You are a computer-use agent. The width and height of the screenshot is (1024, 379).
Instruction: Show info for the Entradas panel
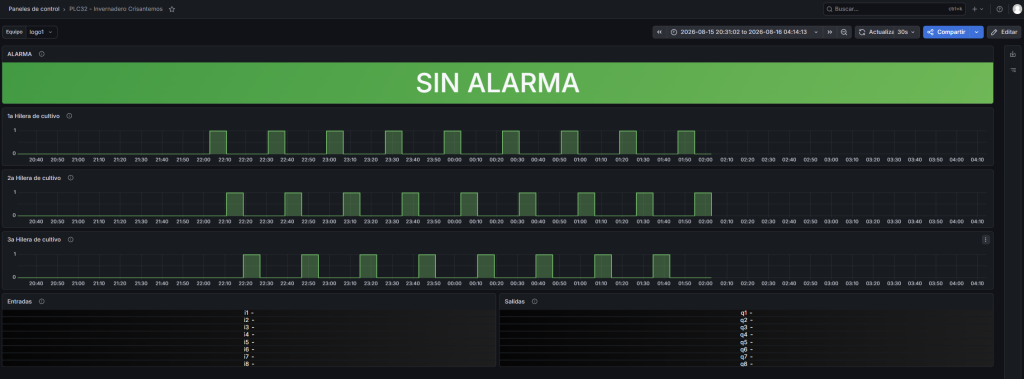click(x=42, y=301)
